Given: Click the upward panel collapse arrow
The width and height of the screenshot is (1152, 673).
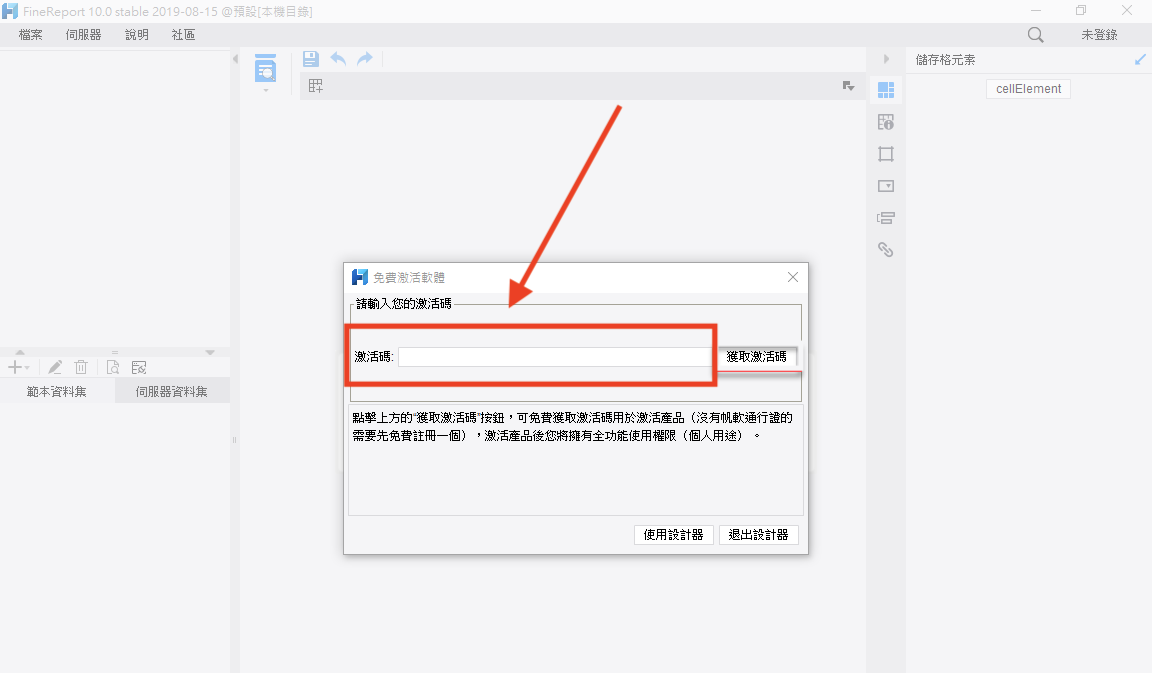Looking at the screenshot, I should (x=20, y=353).
